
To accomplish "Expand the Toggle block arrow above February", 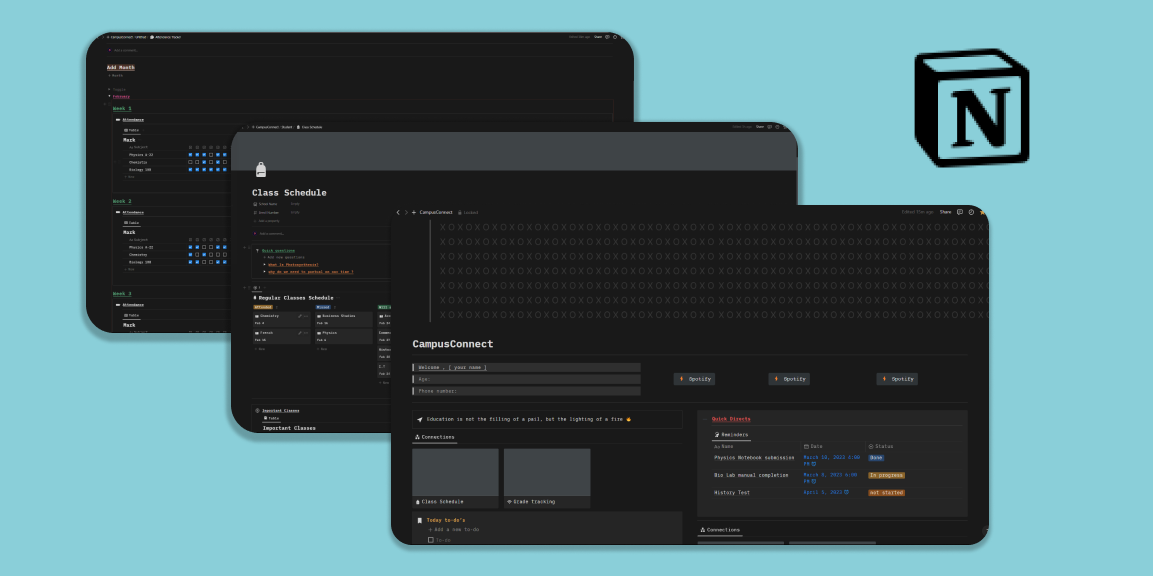I will (109, 89).
